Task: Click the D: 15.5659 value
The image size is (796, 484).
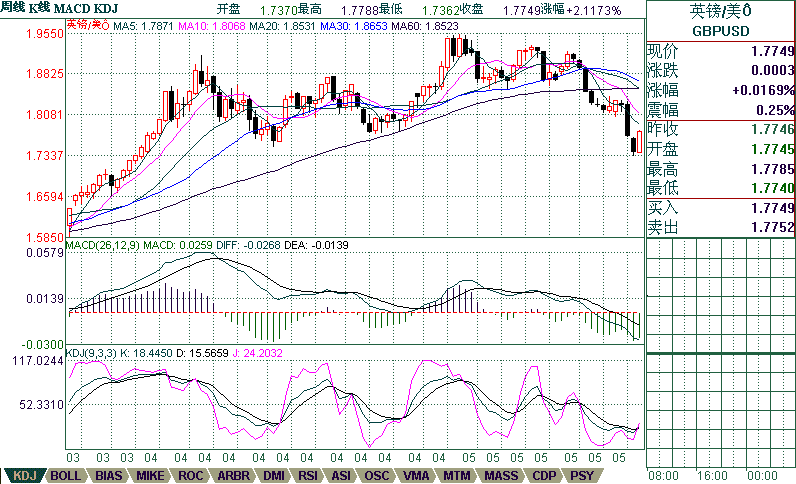Action: pos(202,353)
